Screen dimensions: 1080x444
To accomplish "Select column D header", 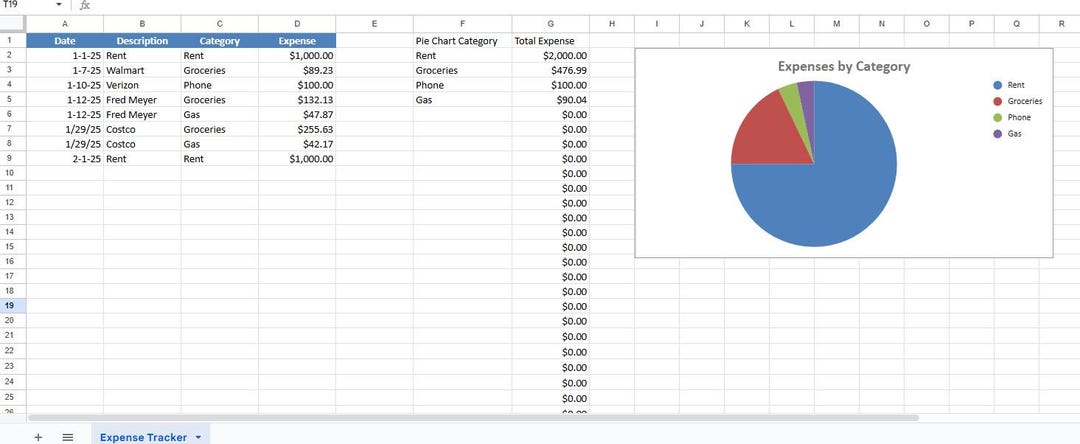I will 297,23.
